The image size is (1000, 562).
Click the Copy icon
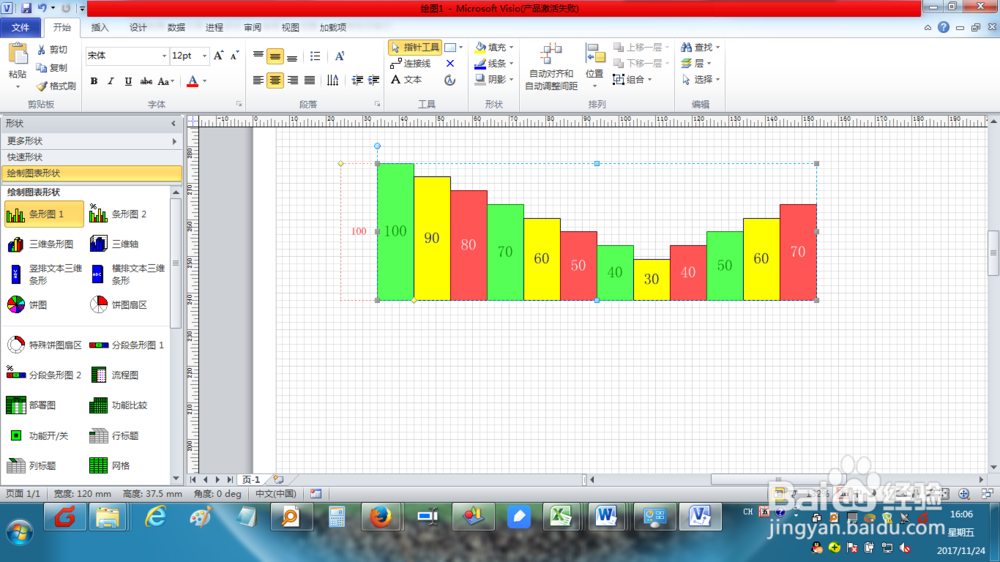(x=41, y=68)
